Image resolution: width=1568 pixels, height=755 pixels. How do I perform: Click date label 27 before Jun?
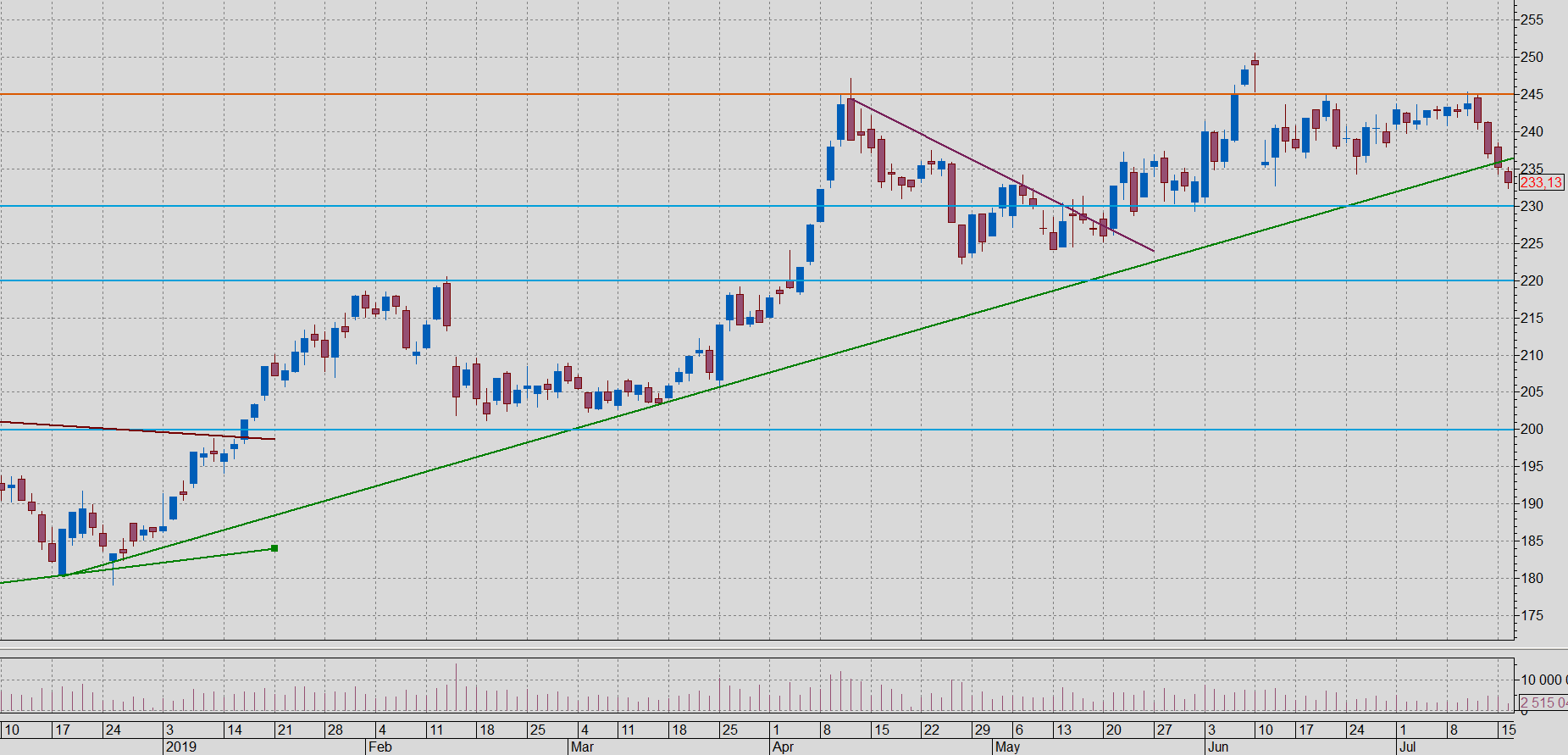[1165, 730]
